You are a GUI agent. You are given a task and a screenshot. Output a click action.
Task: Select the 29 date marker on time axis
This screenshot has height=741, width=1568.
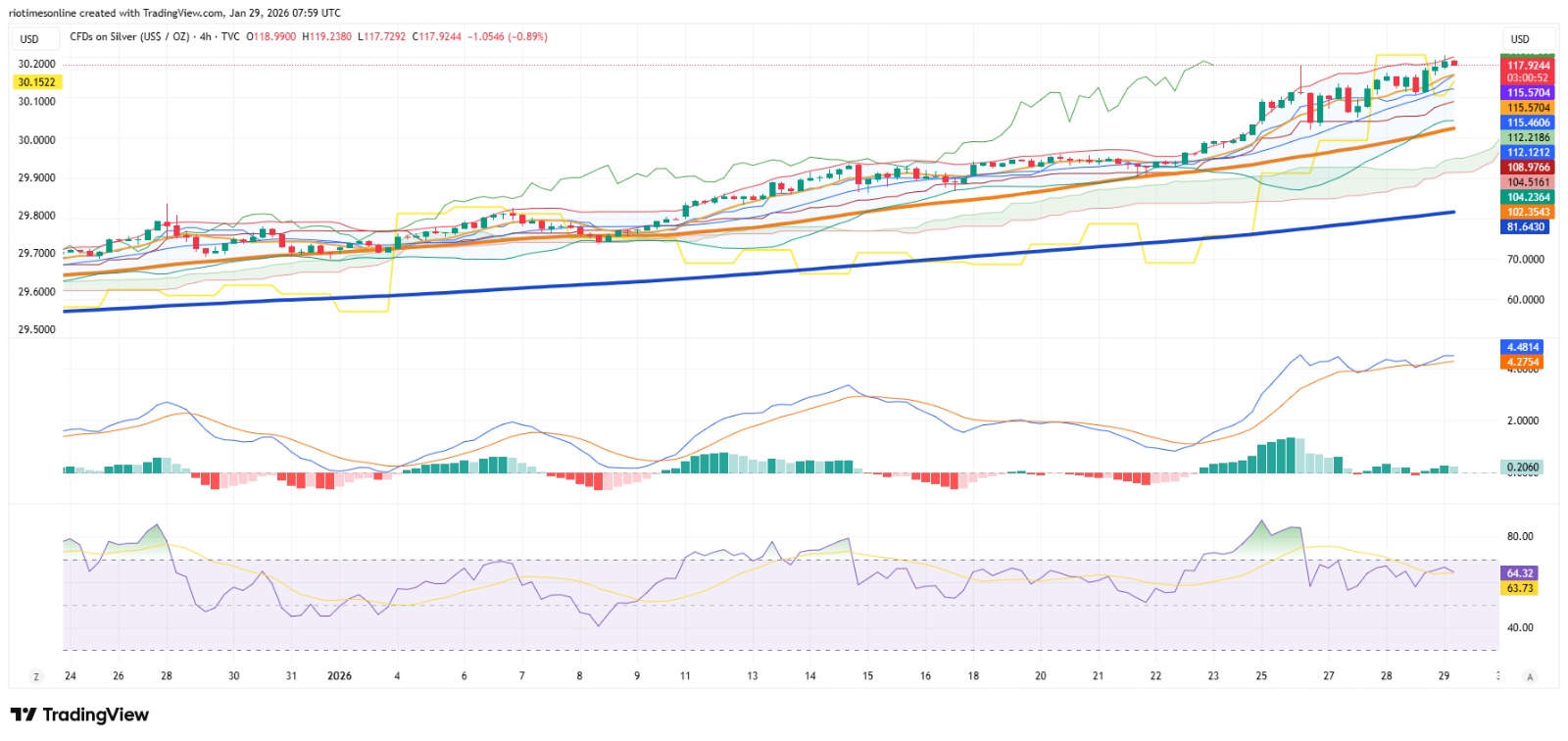(x=1444, y=676)
